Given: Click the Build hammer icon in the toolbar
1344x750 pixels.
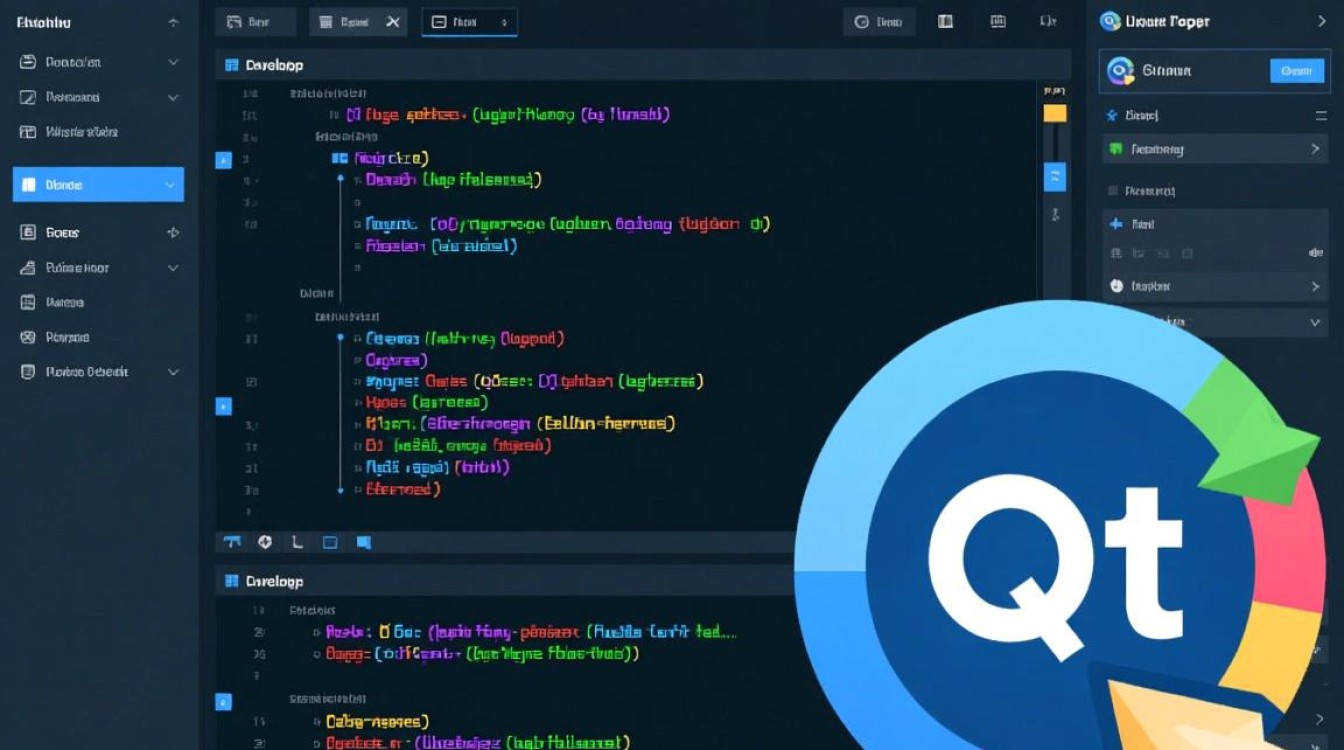Looking at the screenshot, I should tap(325, 21).
